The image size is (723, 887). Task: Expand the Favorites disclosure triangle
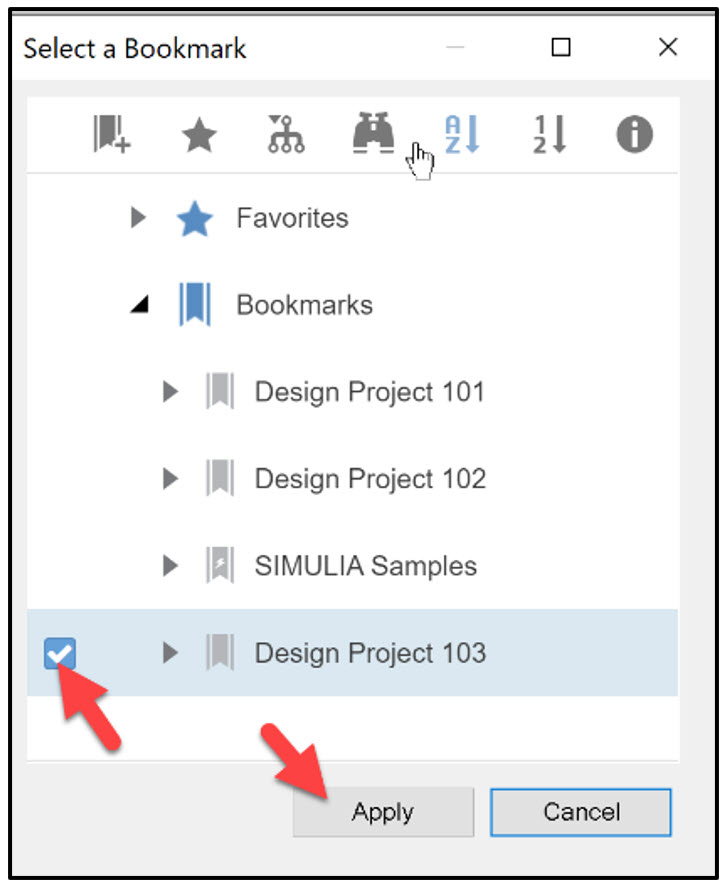[x=137, y=218]
